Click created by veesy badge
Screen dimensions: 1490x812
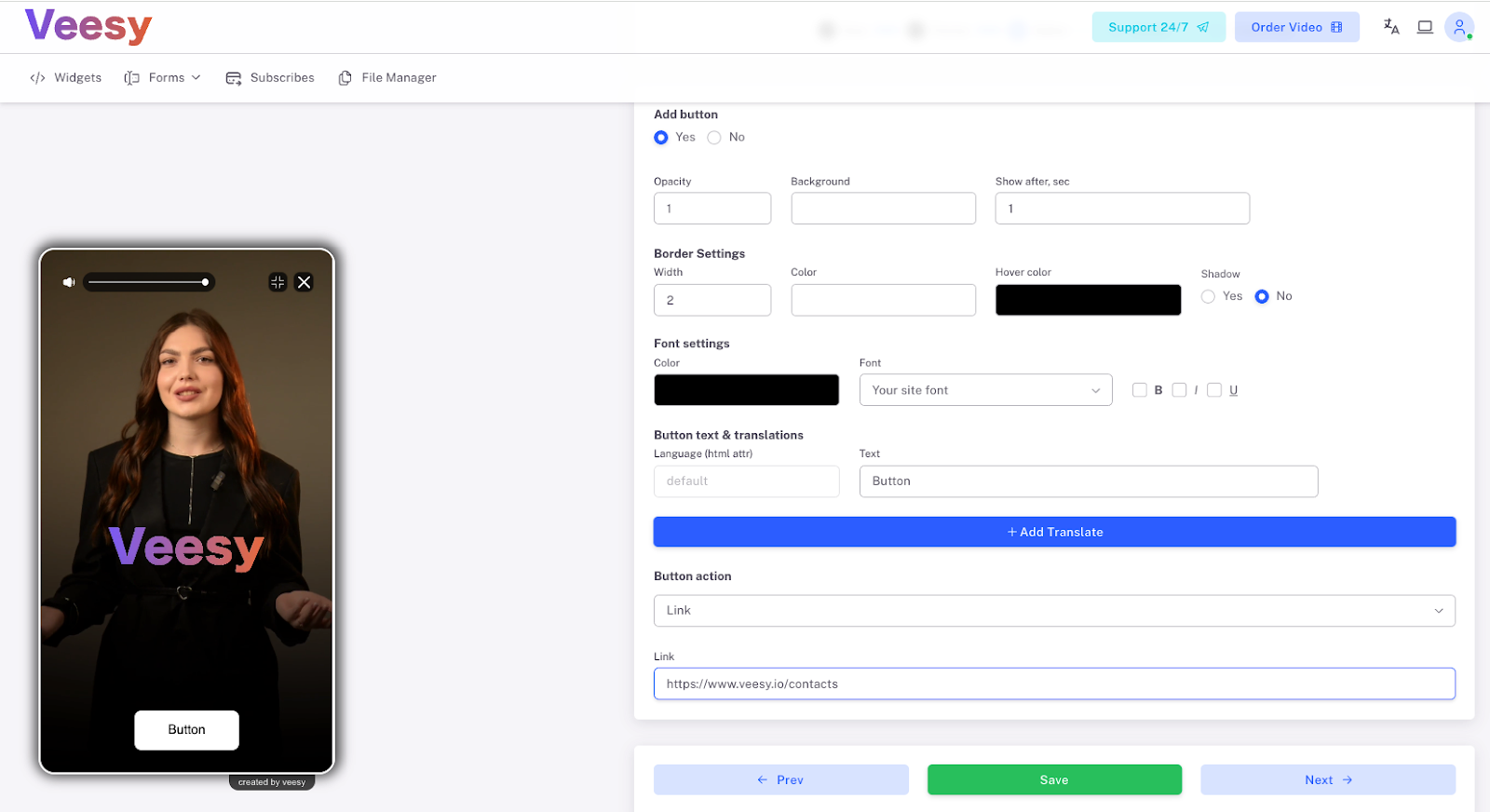(x=272, y=782)
